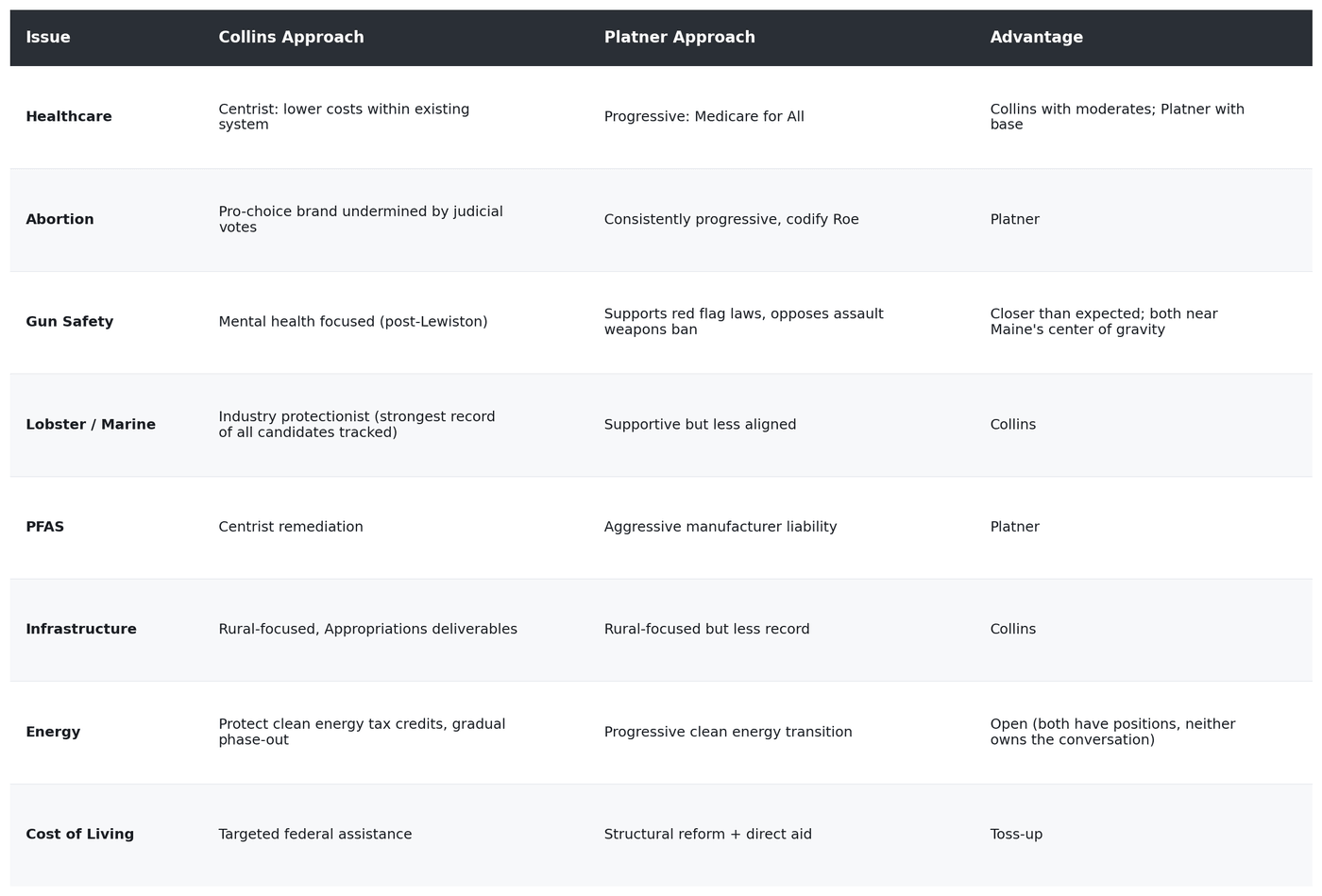This screenshot has width=1322, height=896.
Task: Select the Collins Approach column header
Action: 291,38
